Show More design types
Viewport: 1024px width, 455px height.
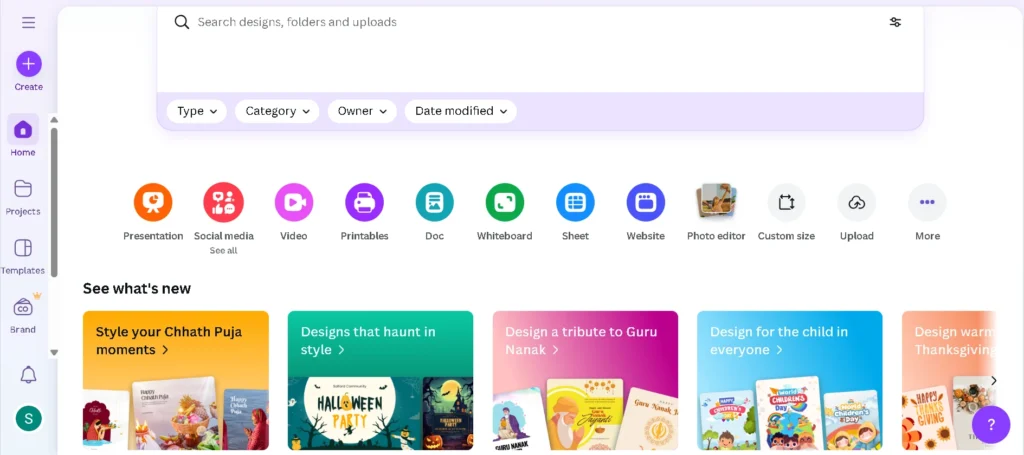pyautogui.click(x=927, y=213)
